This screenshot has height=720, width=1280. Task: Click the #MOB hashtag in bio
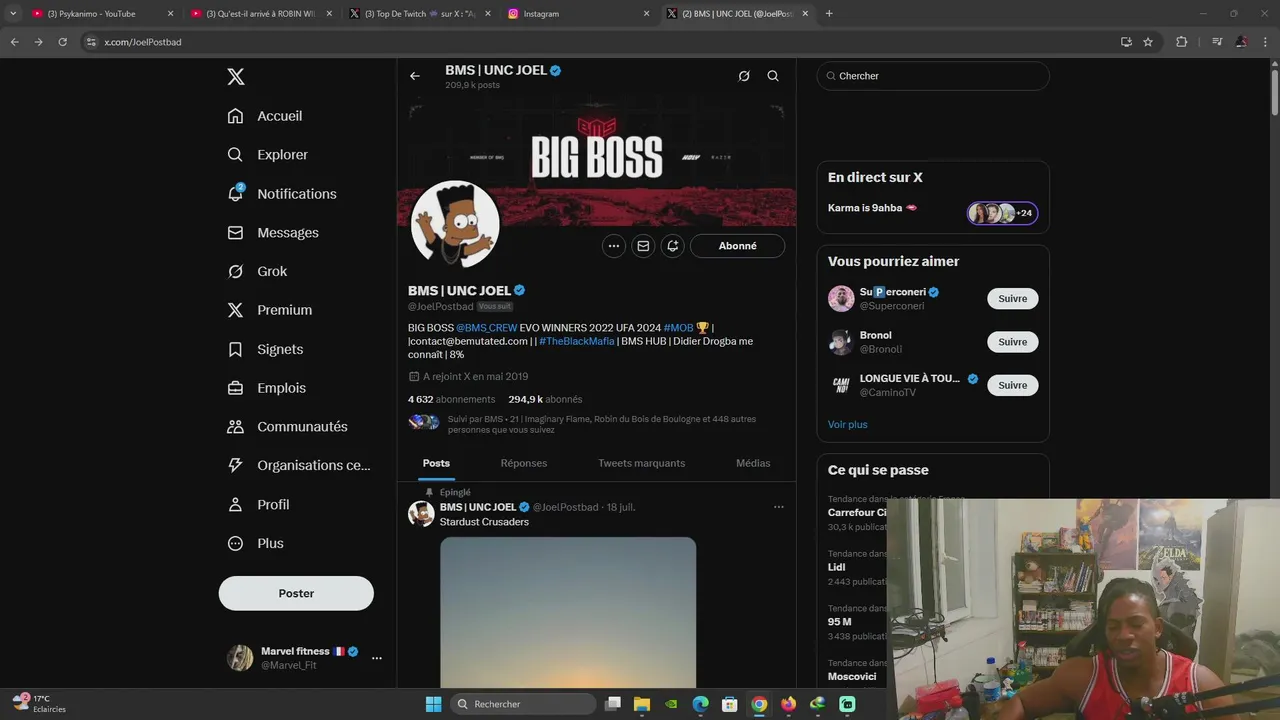click(678, 328)
